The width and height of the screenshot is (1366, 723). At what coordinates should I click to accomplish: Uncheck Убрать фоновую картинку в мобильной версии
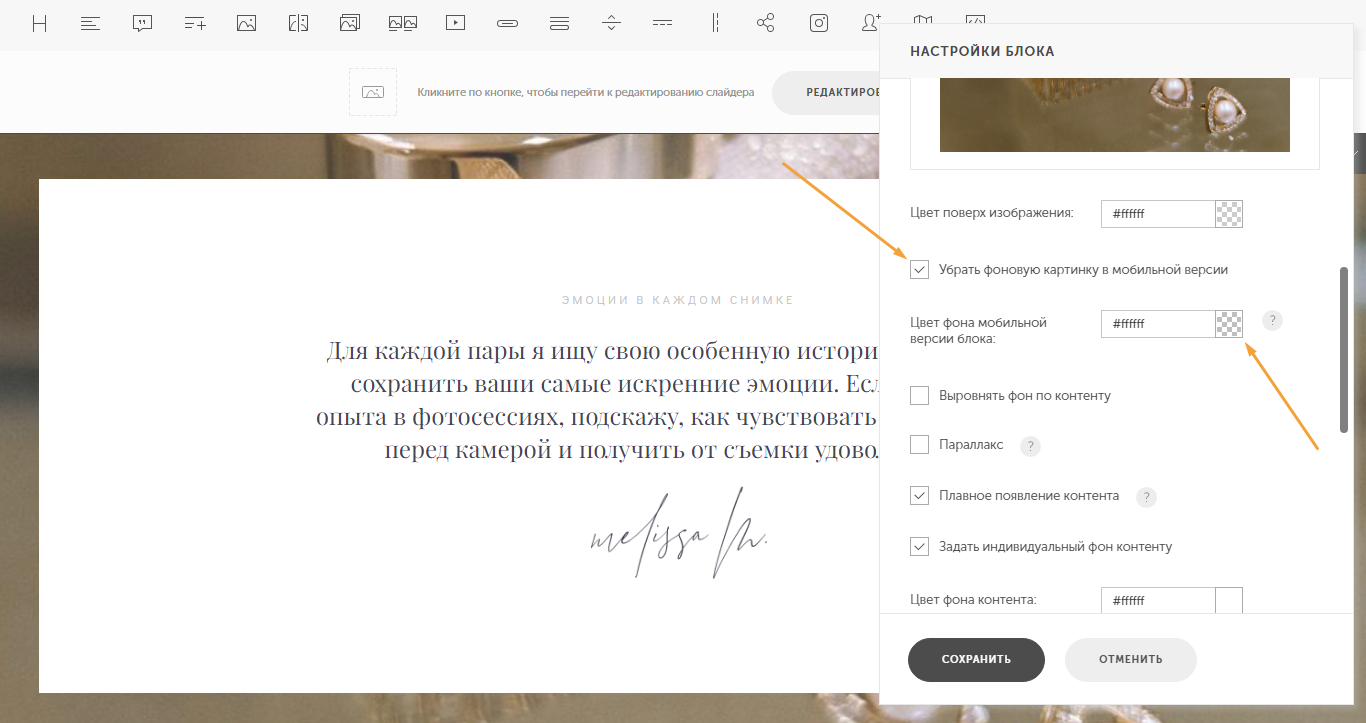920,269
